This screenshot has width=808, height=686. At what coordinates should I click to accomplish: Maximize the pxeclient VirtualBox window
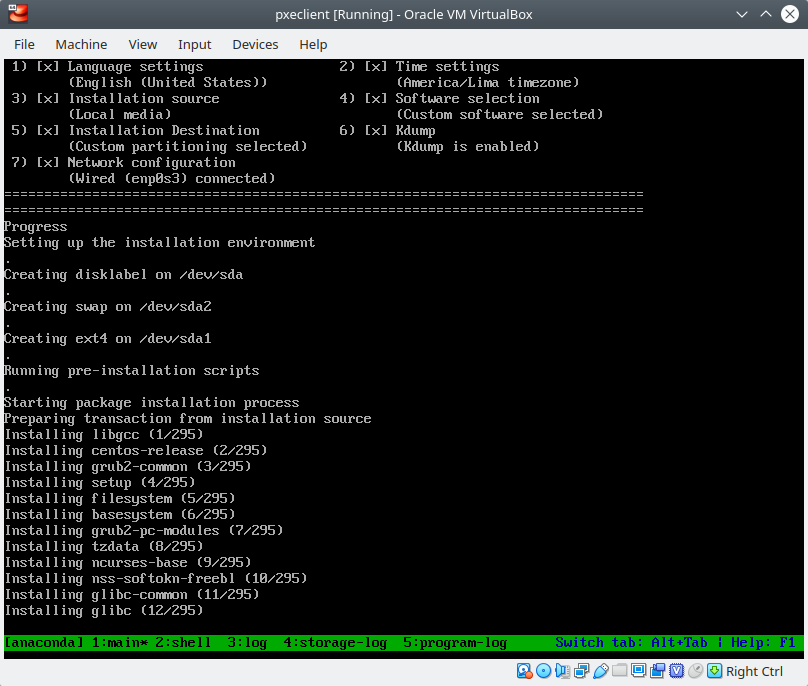tap(766, 14)
